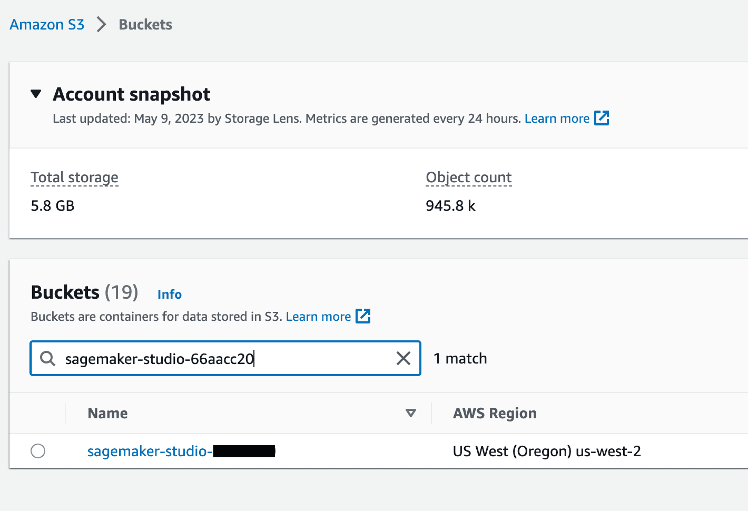The image size is (750, 512).
Task: Click the Name column header
Action: point(108,413)
